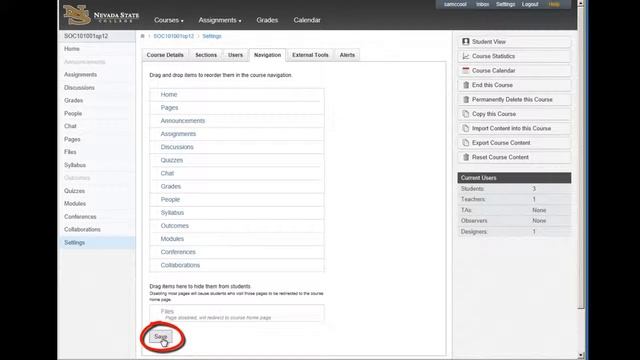The image size is (640, 360).
Task: Select the Home navigation list item
Action: (237, 95)
